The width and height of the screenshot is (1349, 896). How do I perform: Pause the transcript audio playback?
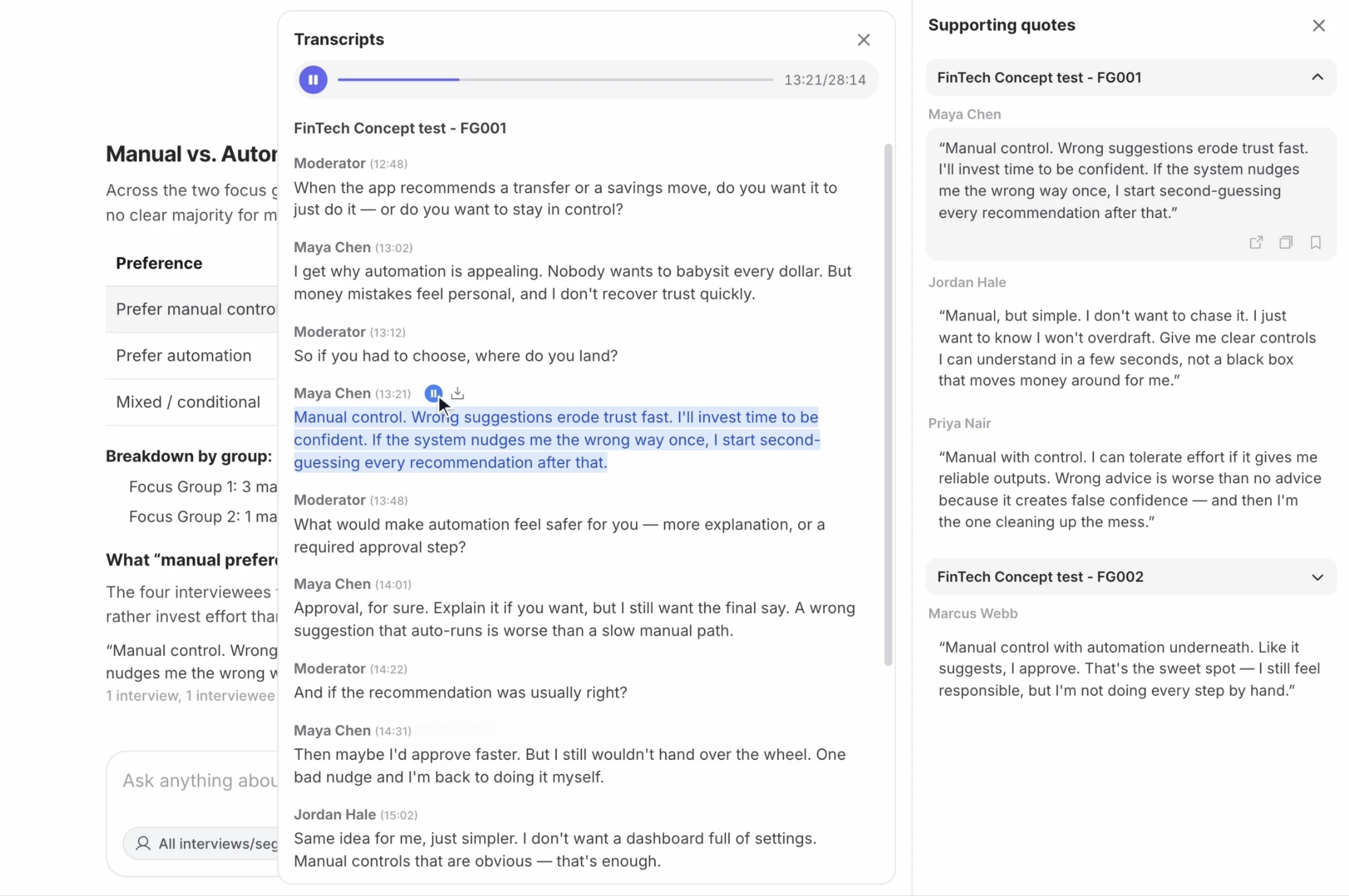point(314,80)
